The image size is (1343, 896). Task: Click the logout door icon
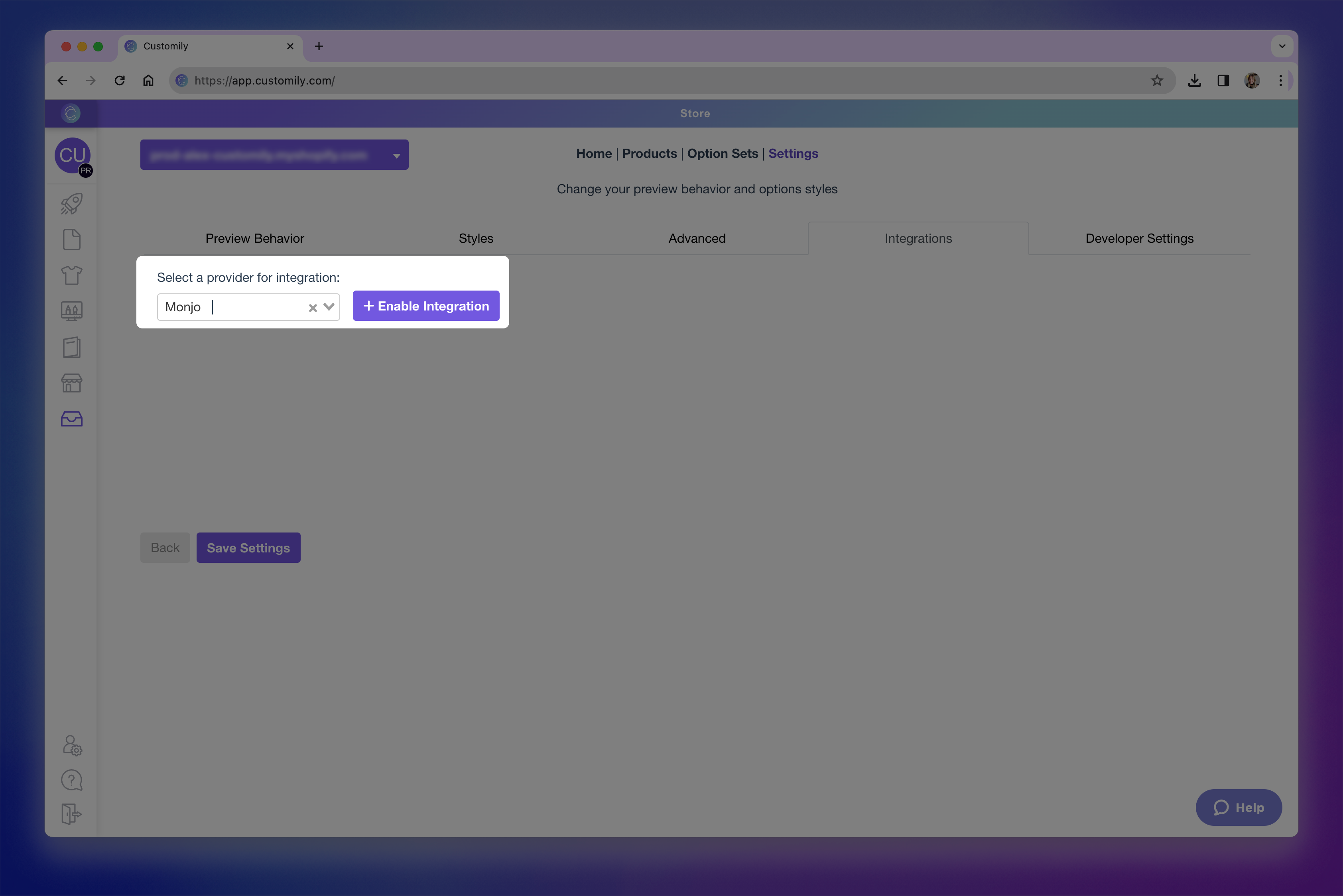pos(71,814)
